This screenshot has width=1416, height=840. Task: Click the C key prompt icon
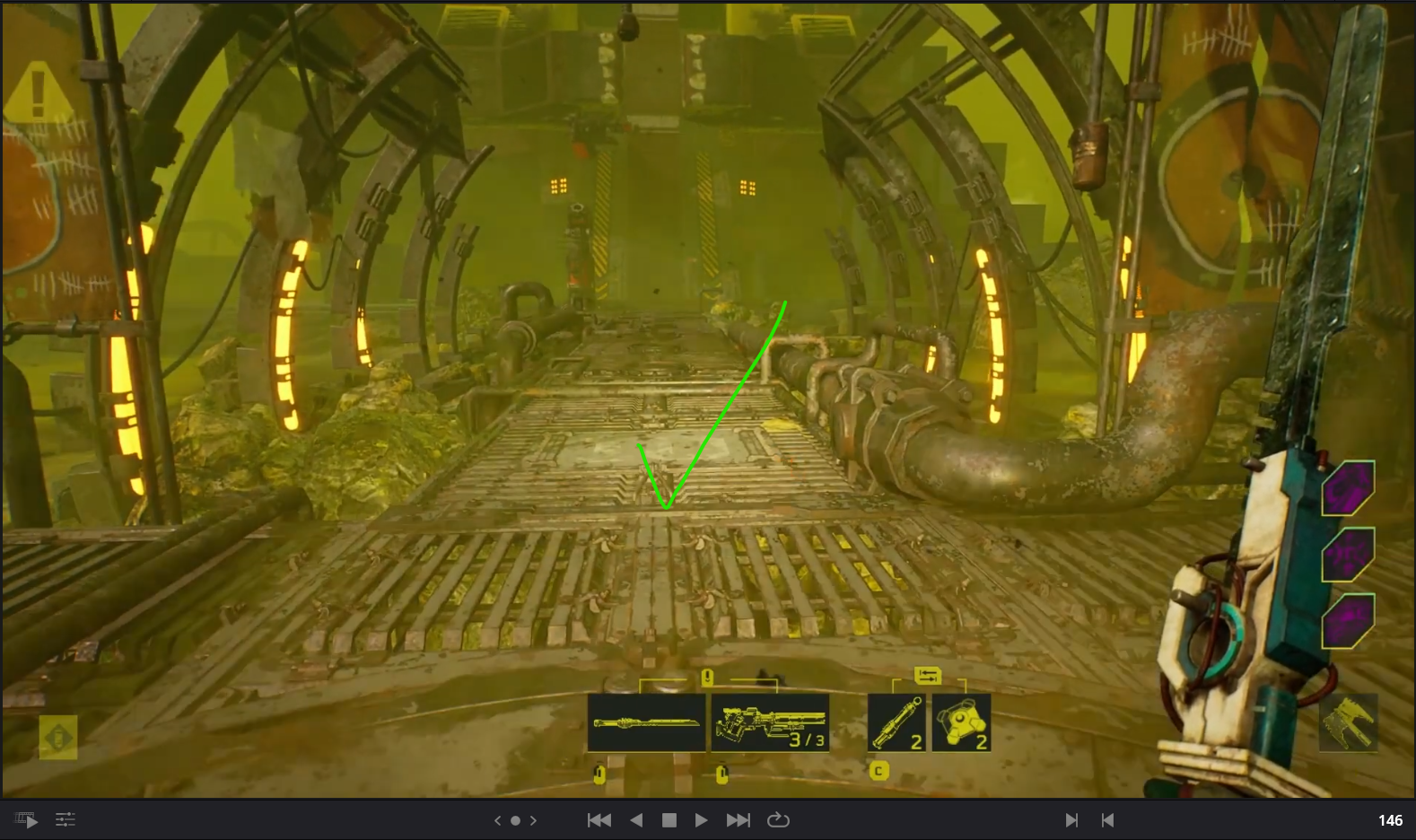(x=879, y=770)
